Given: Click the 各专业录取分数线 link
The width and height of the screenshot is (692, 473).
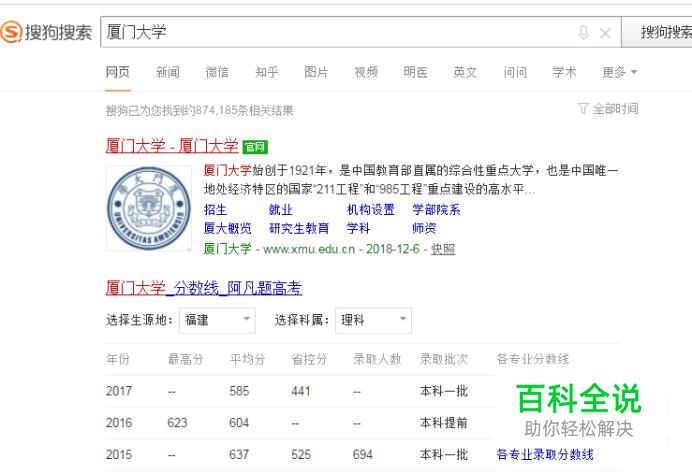Looking at the screenshot, I should 545,454.
